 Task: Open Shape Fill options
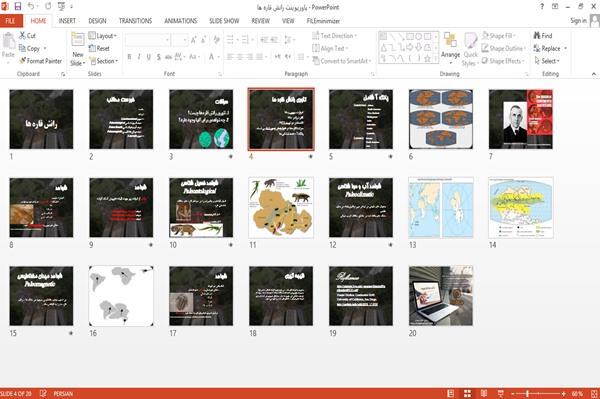point(499,36)
